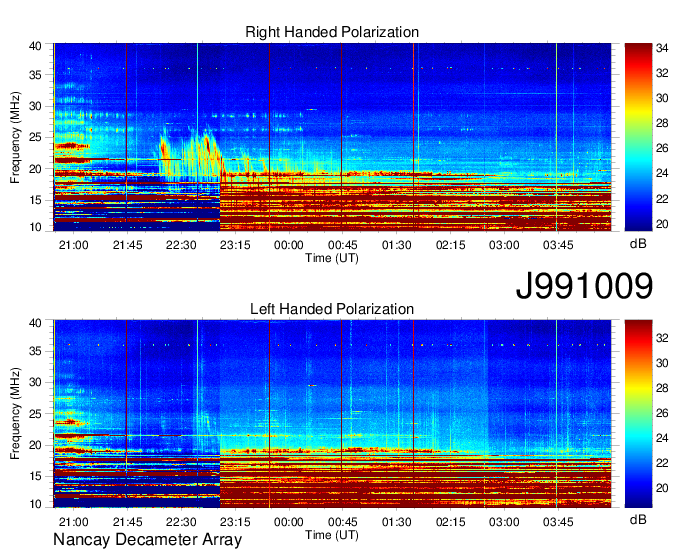Click the "02:15" tick under the Right Handed plot
680x552 pixels.
pos(450,245)
